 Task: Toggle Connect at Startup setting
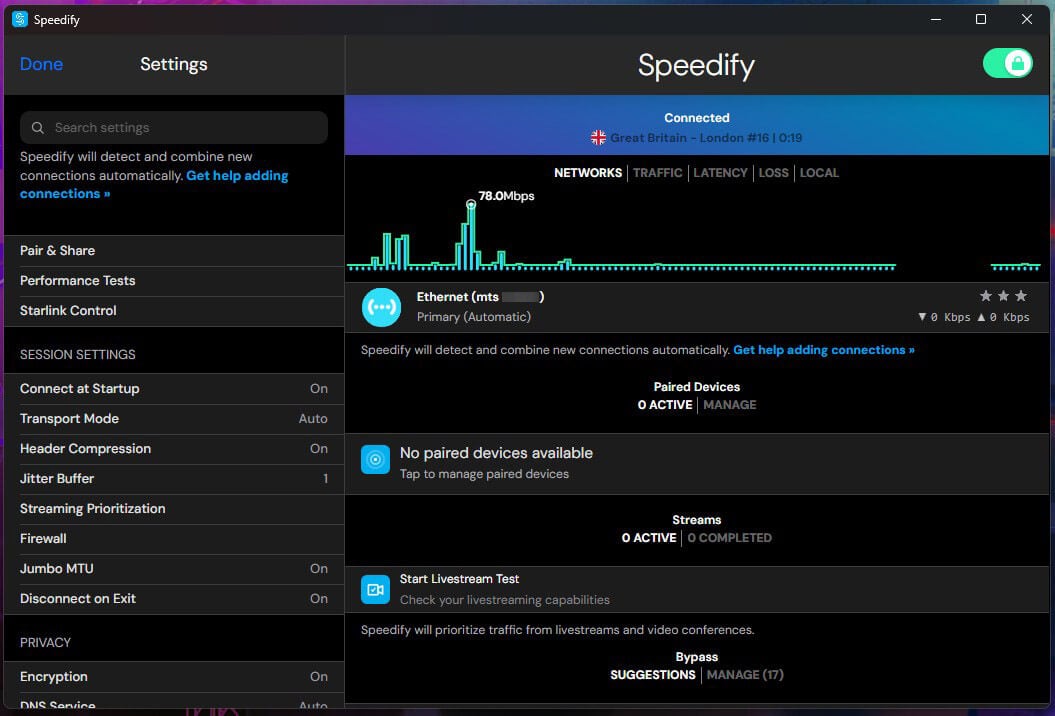(x=174, y=389)
